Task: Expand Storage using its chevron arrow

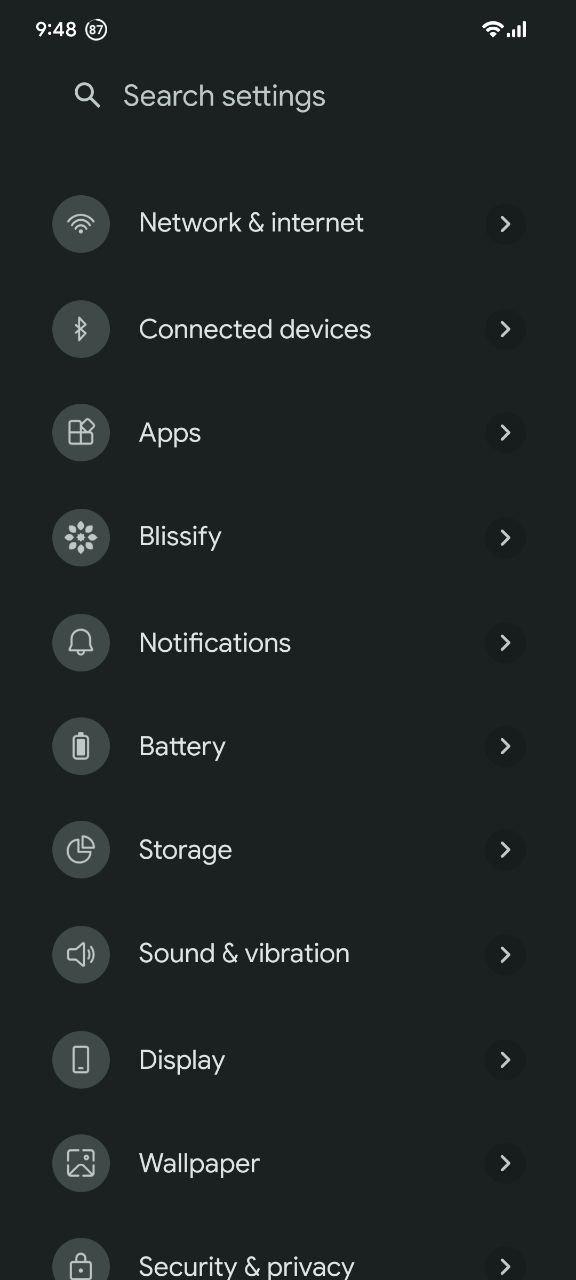Action: click(505, 850)
